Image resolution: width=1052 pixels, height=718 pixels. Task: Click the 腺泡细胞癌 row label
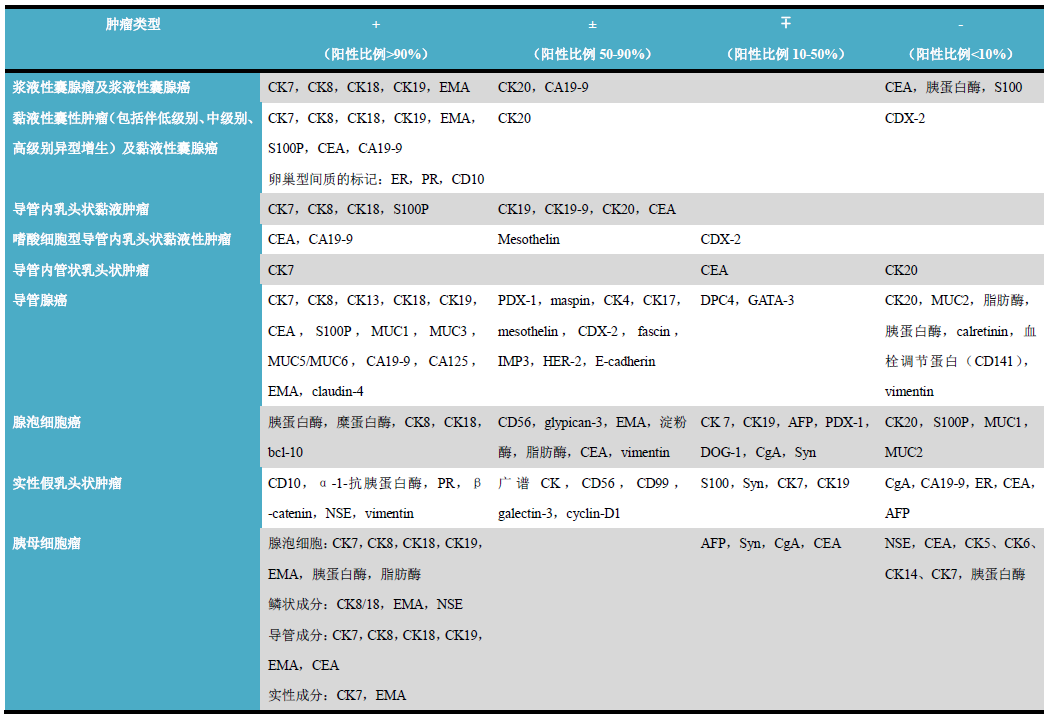pos(47,422)
